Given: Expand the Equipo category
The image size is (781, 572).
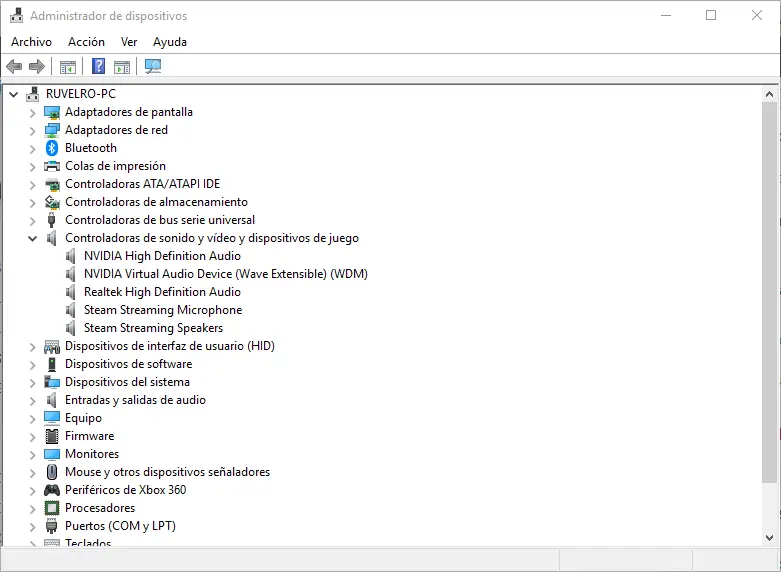Looking at the screenshot, I should click(x=32, y=419).
